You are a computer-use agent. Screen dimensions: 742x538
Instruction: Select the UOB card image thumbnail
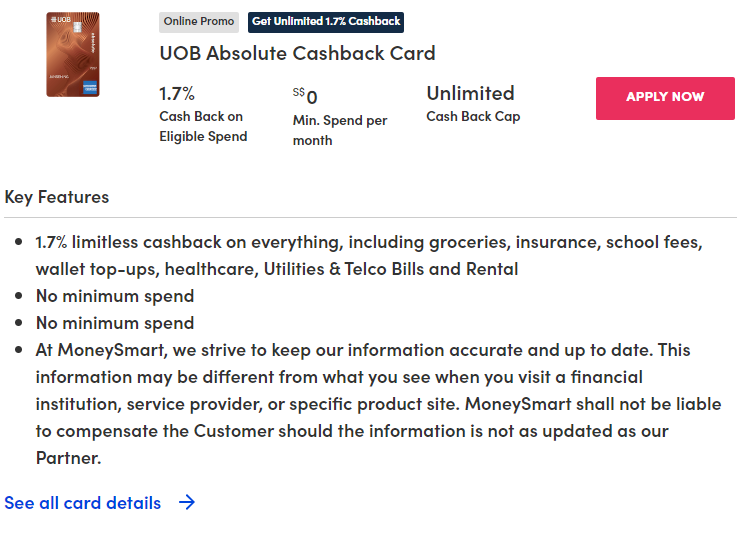point(72,55)
